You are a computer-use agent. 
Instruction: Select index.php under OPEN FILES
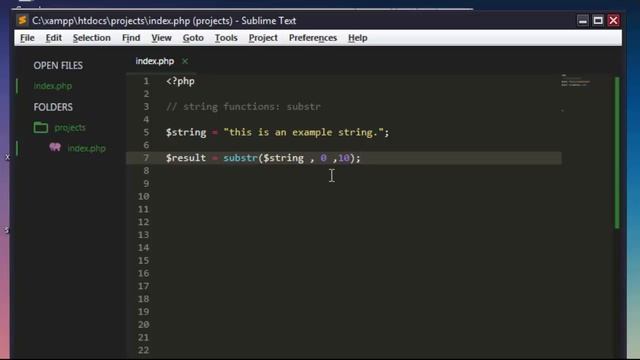pyautogui.click(x=53, y=86)
